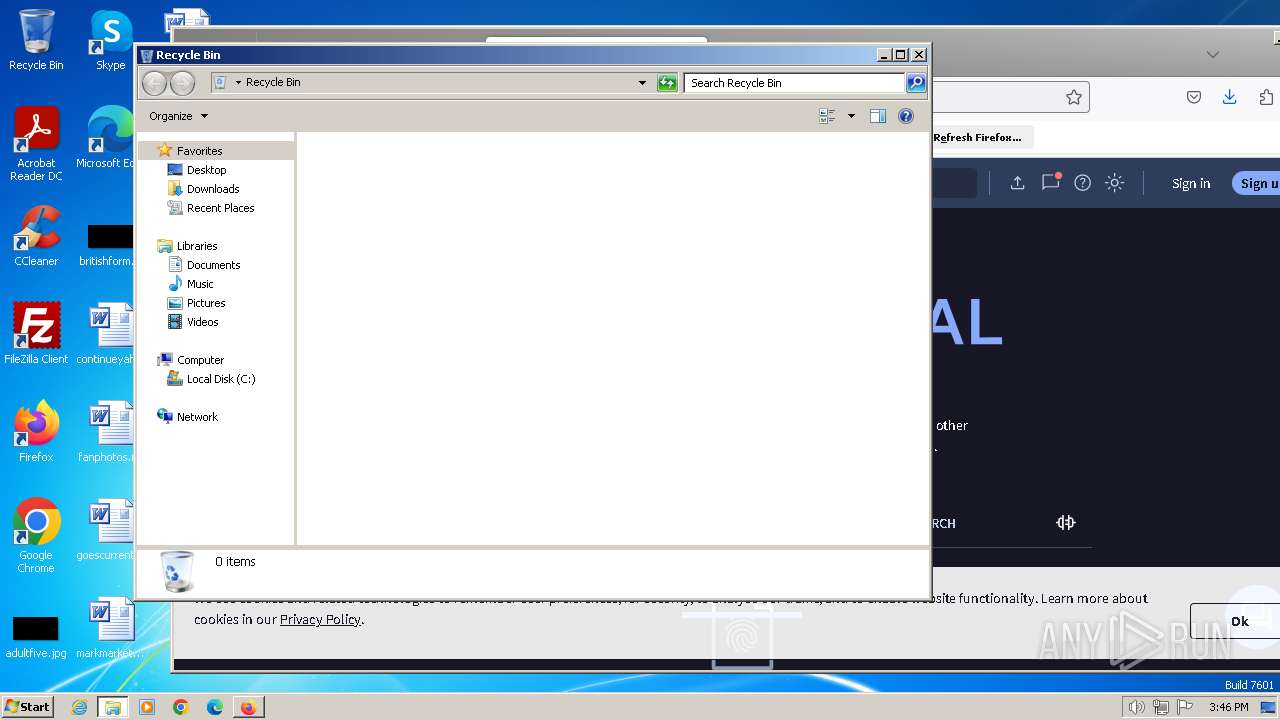Viewport: 1280px width, 720px height.
Task: Click the webpage help question icon
Action: (1082, 183)
